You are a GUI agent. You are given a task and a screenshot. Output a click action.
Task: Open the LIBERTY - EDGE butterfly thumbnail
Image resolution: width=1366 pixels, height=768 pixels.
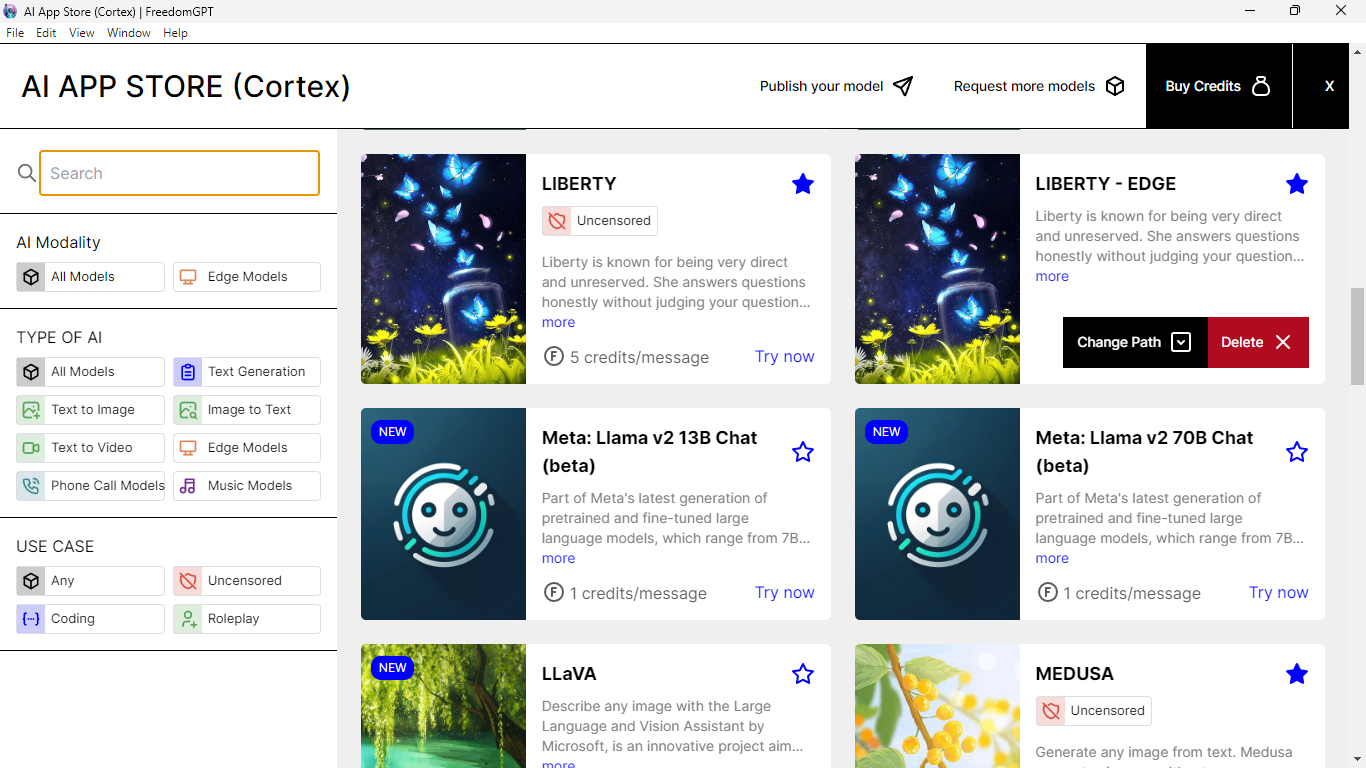937,269
